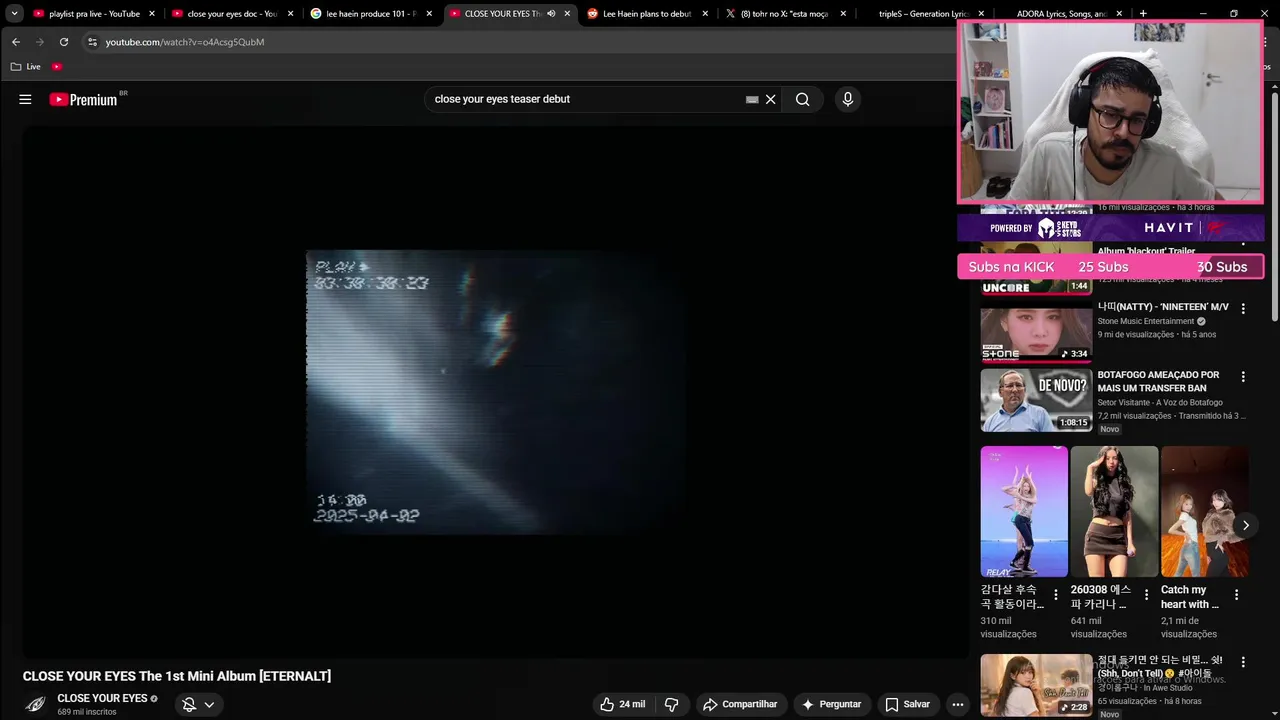Go forward with the browser forward arrow
Image resolution: width=1280 pixels, height=720 pixels.
tap(40, 42)
